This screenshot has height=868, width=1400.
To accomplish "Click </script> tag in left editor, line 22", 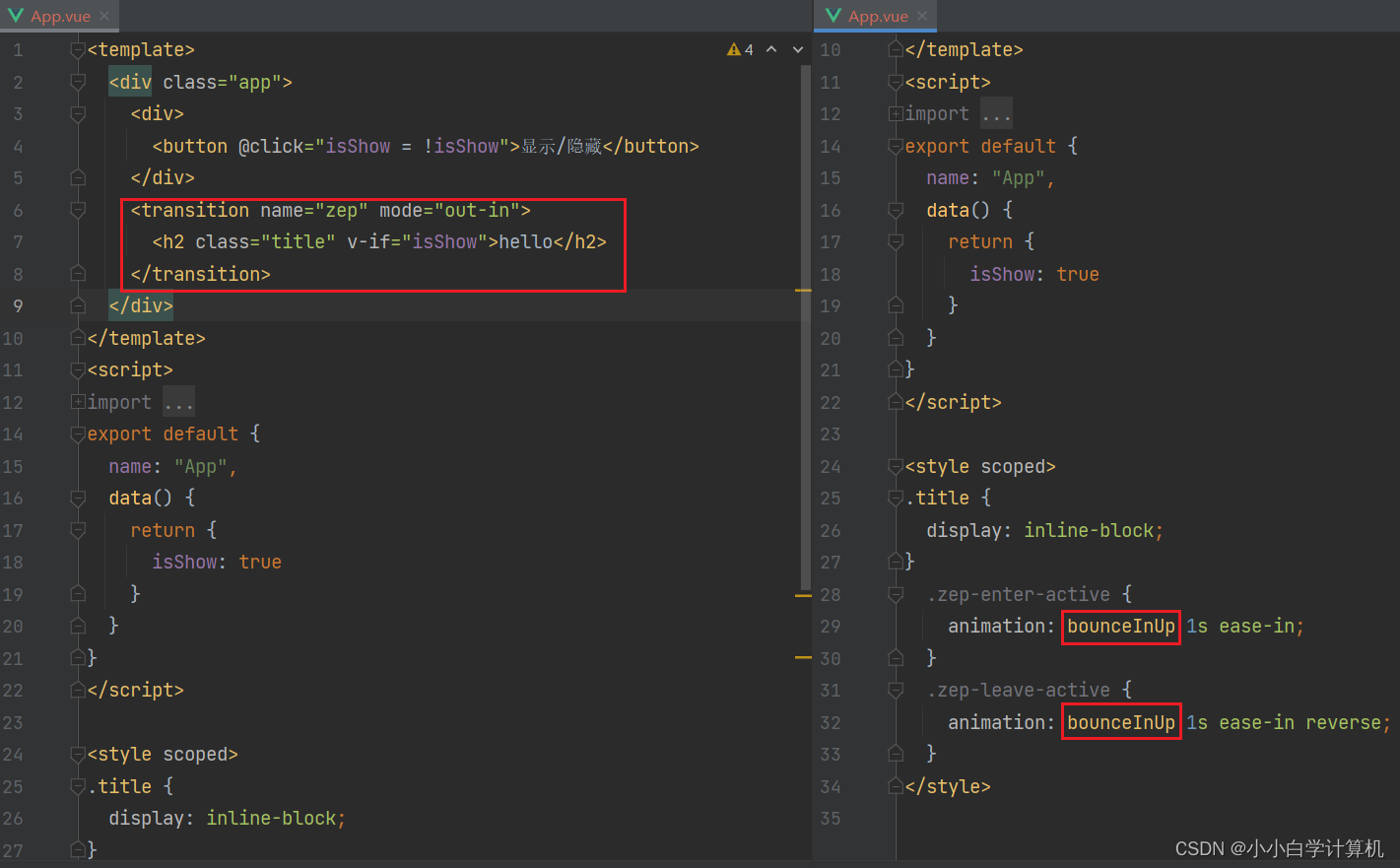I will pyautogui.click(x=135, y=691).
